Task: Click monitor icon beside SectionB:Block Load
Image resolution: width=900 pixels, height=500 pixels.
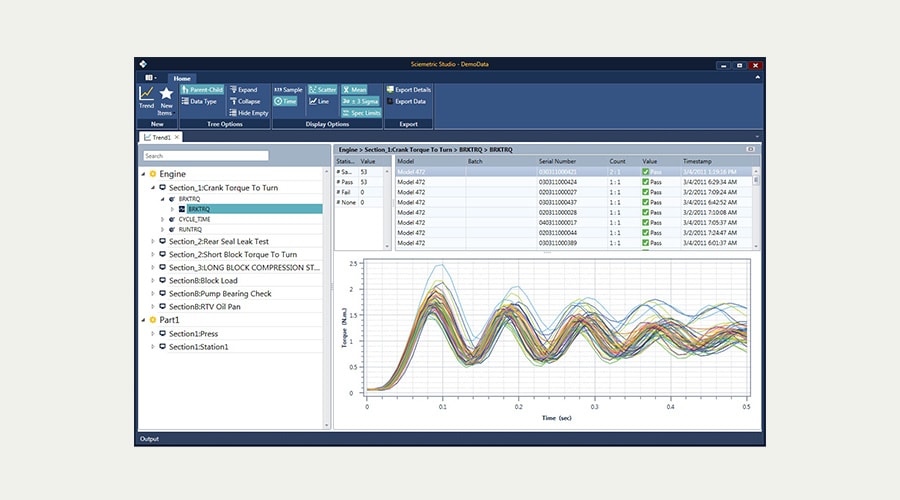Action: click(x=162, y=281)
